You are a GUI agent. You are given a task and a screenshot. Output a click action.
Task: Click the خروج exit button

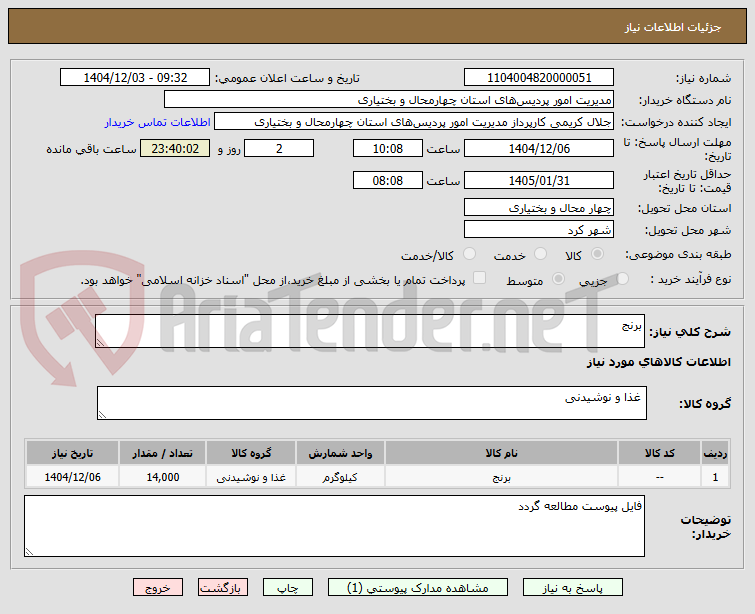click(x=158, y=588)
